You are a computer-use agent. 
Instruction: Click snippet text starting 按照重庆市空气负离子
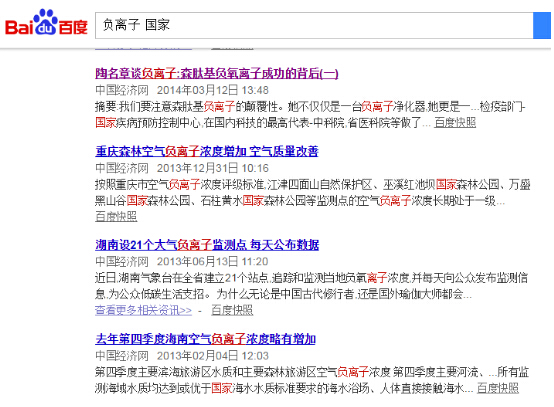(x=313, y=193)
